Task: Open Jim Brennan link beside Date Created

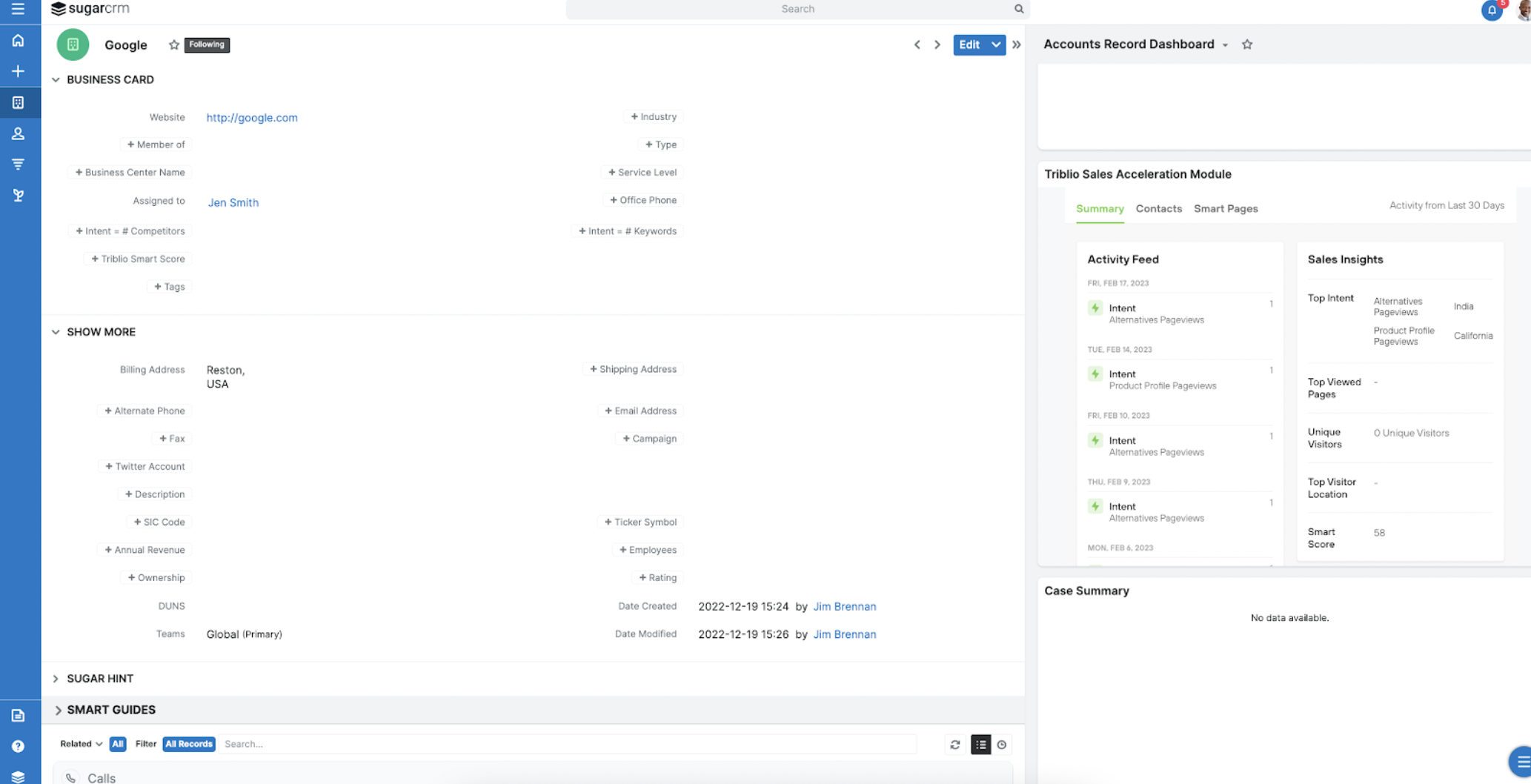Action: click(844, 606)
